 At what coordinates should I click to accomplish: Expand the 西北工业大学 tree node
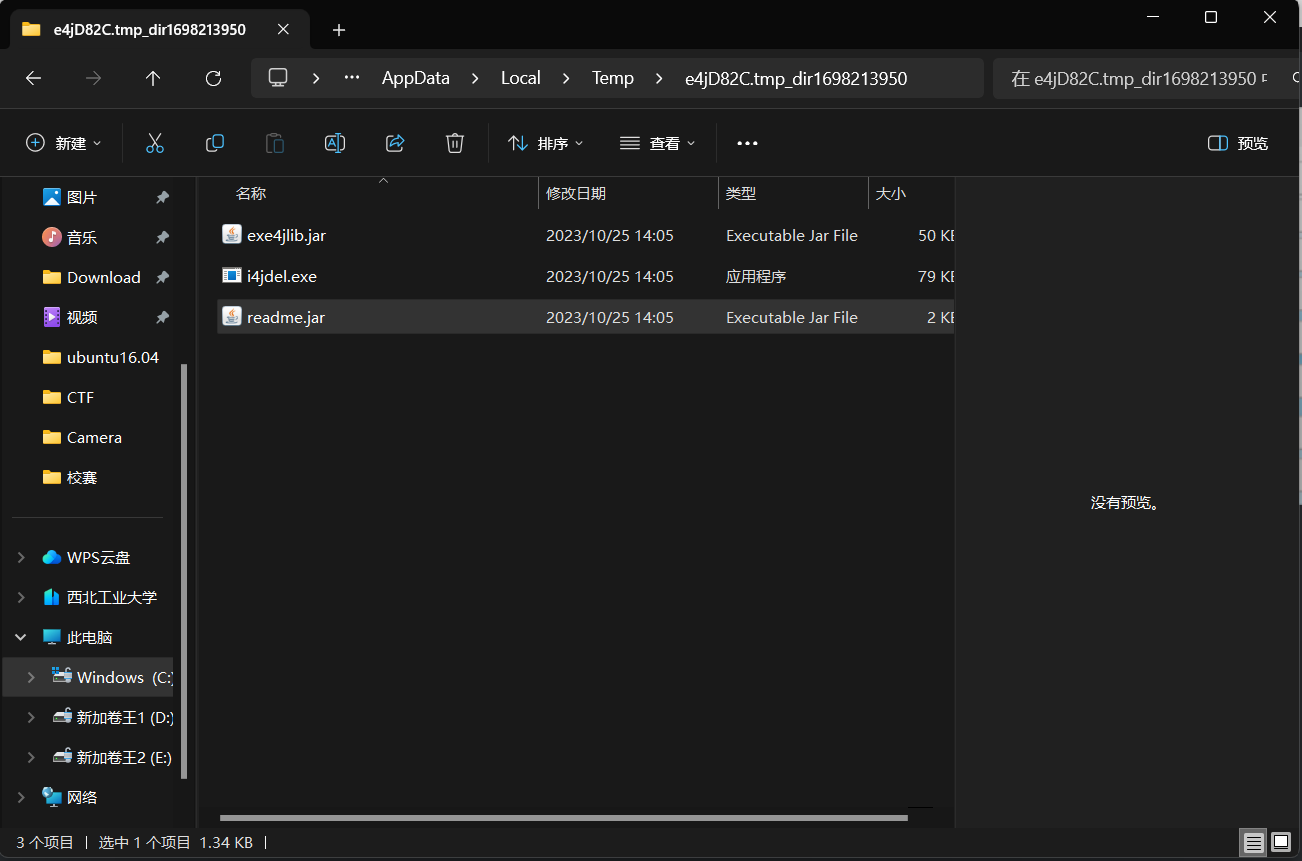[x=21, y=597]
